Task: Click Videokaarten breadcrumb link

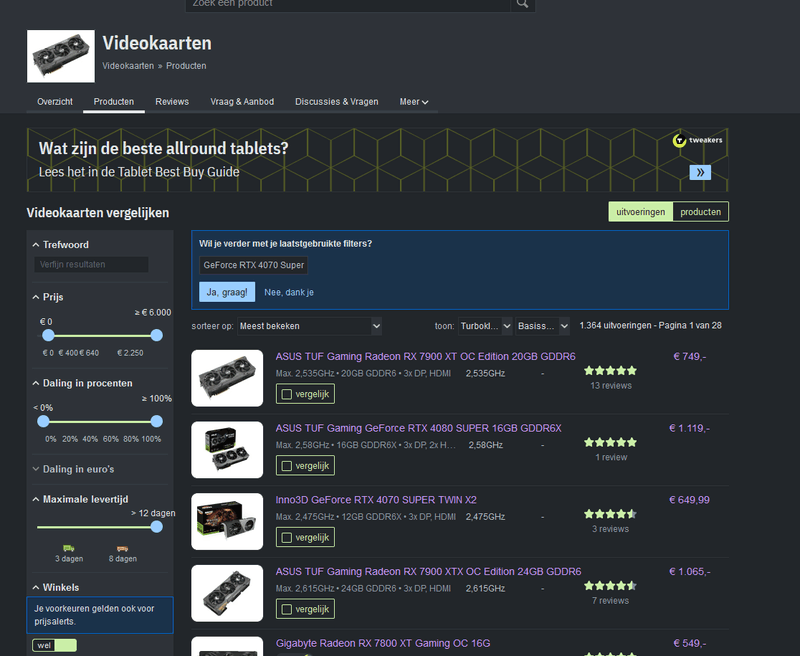Action: [x=128, y=66]
